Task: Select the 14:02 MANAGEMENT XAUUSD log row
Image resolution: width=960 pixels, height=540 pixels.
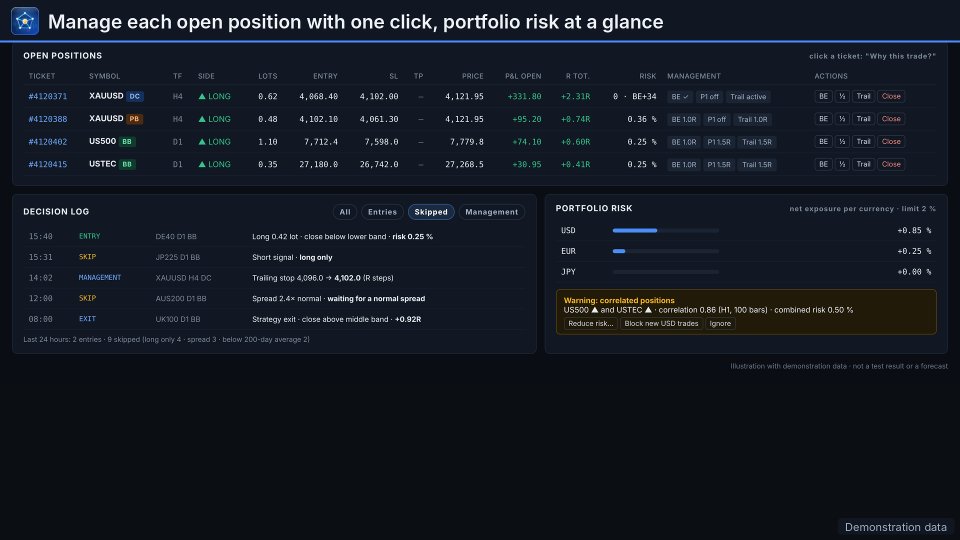Action: (275, 278)
